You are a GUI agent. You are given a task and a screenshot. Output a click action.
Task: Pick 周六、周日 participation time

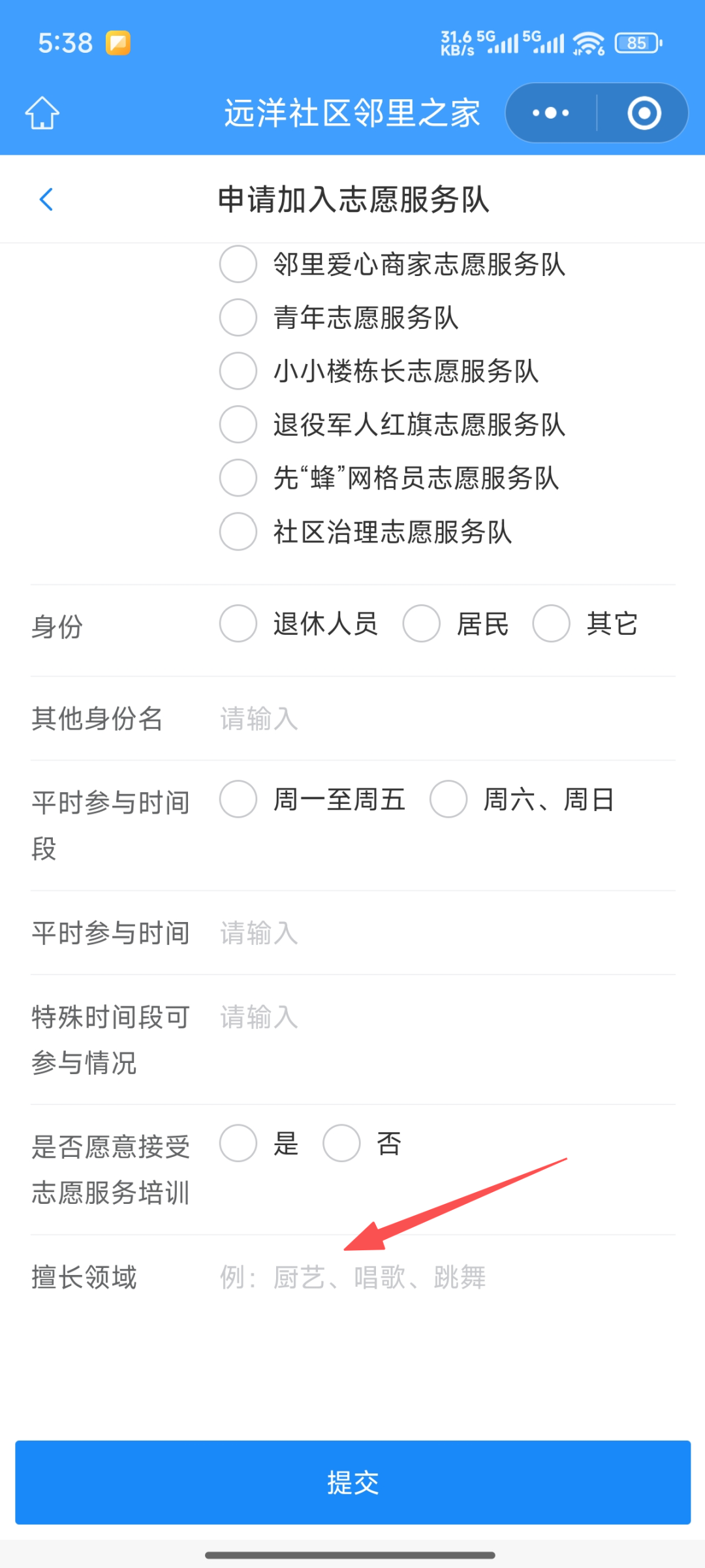pyautogui.click(x=448, y=799)
